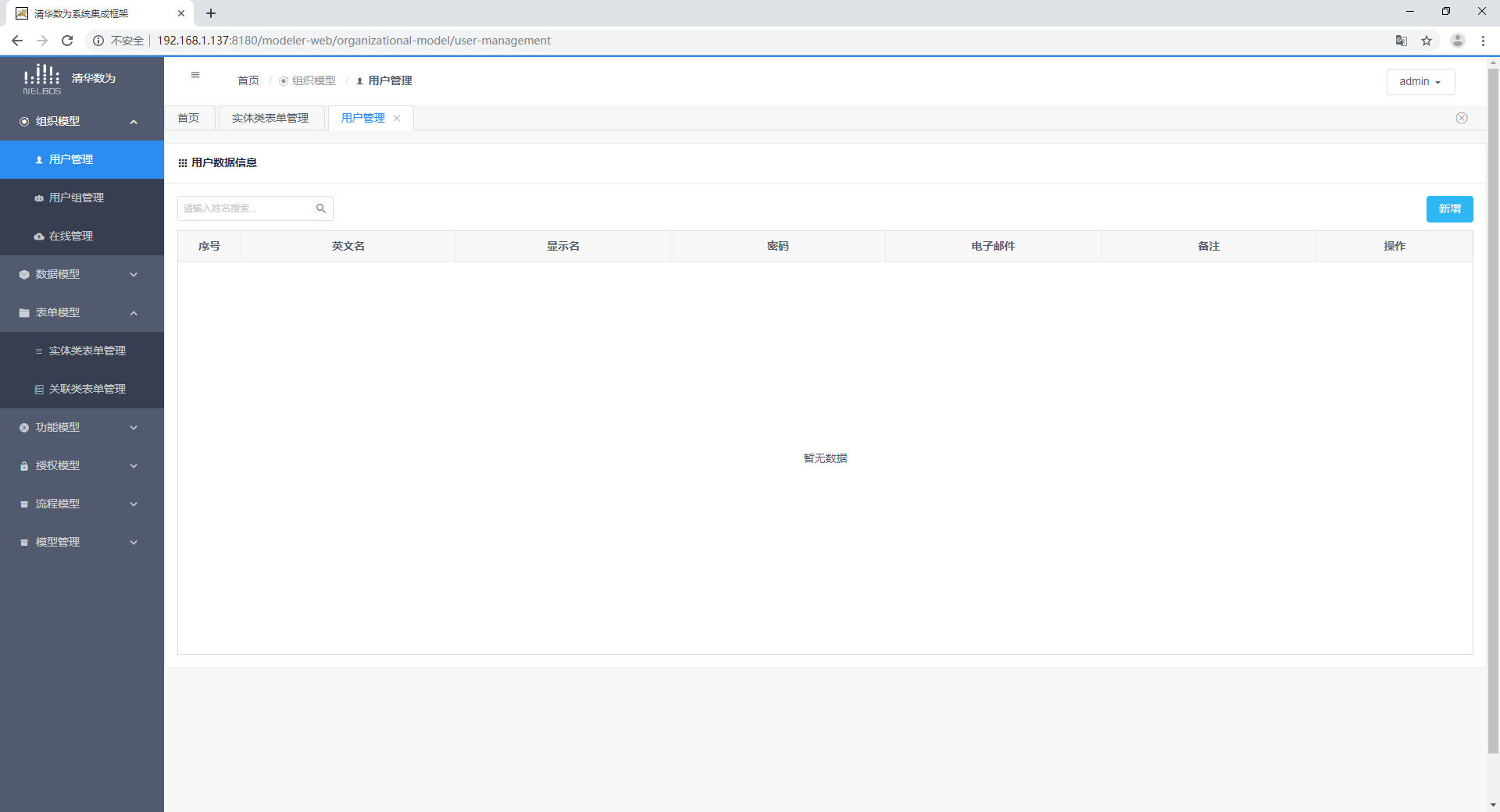Expand the 模型管理 sidebar menu
Screen dimensions: 1500x812
coord(82,542)
